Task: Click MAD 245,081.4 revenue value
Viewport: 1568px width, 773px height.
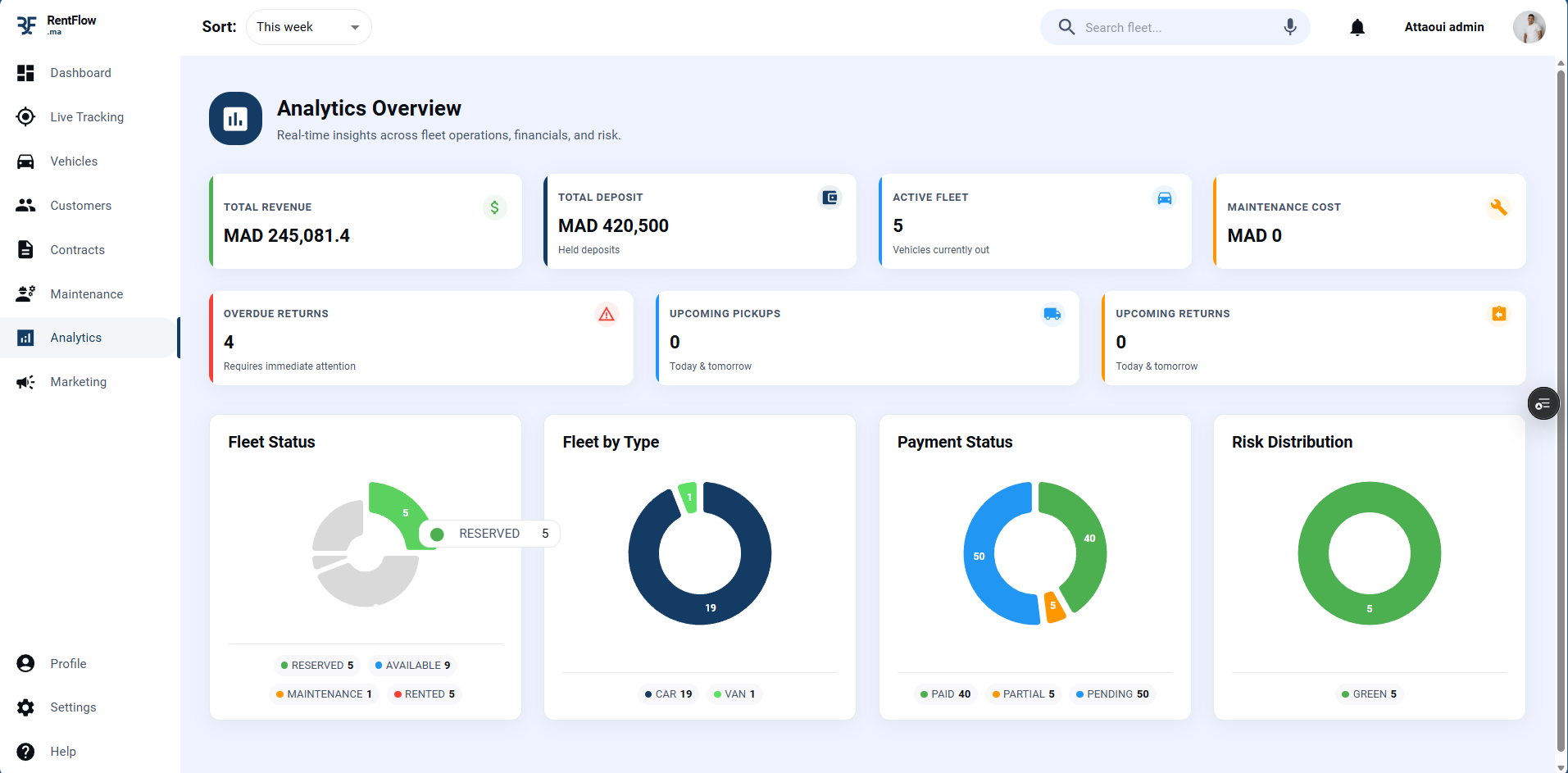Action: tap(287, 236)
